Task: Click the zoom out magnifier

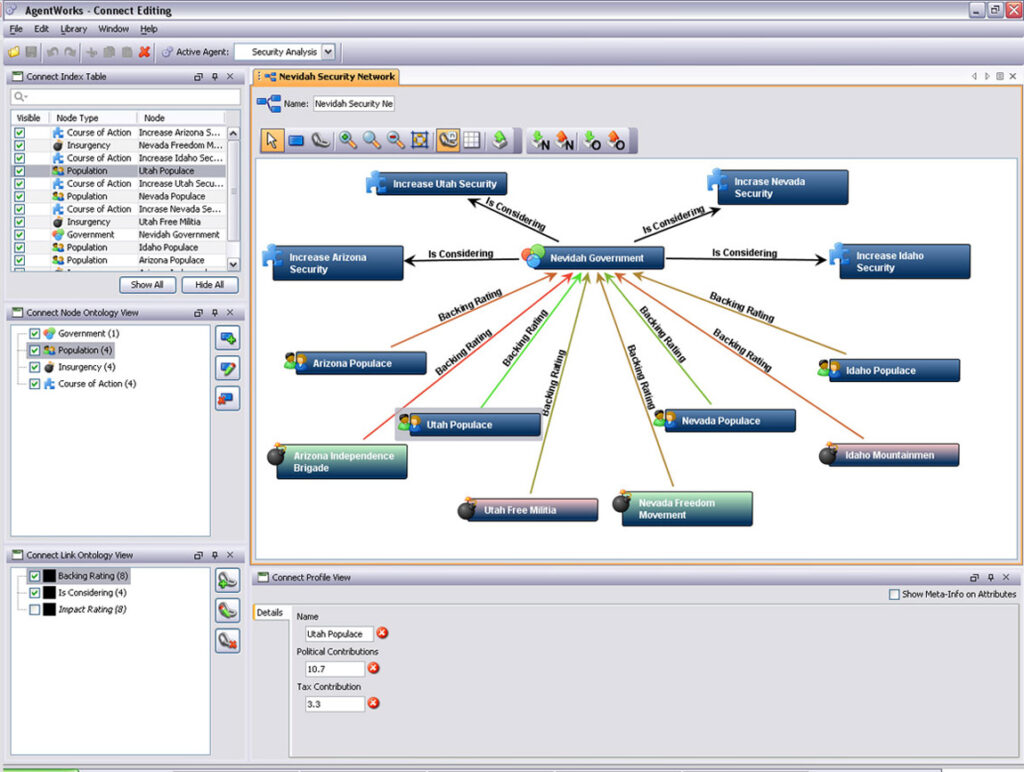Action: (x=395, y=140)
